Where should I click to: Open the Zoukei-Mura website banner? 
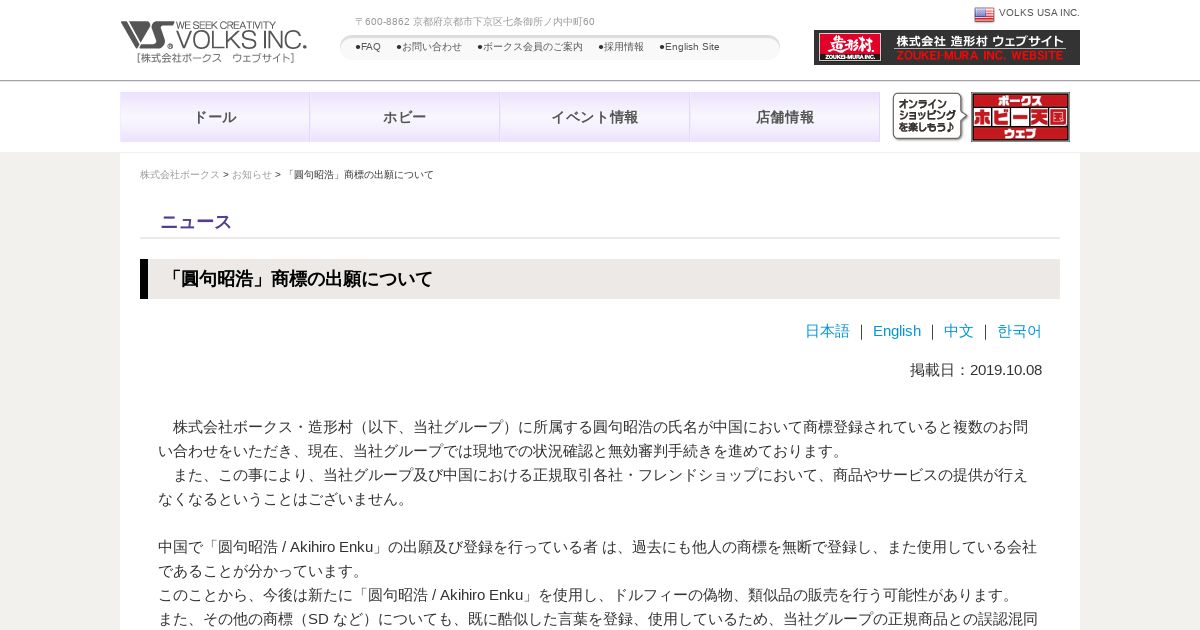pyautogui.click(x=947, y=47)
